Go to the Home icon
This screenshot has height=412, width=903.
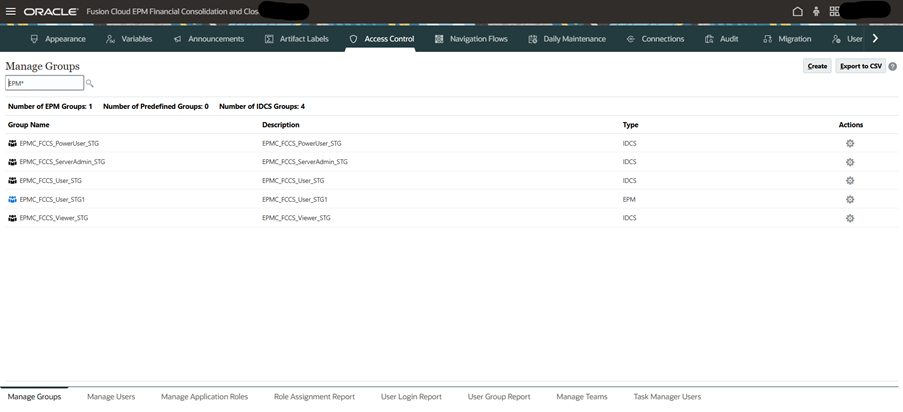pos(798,12)
